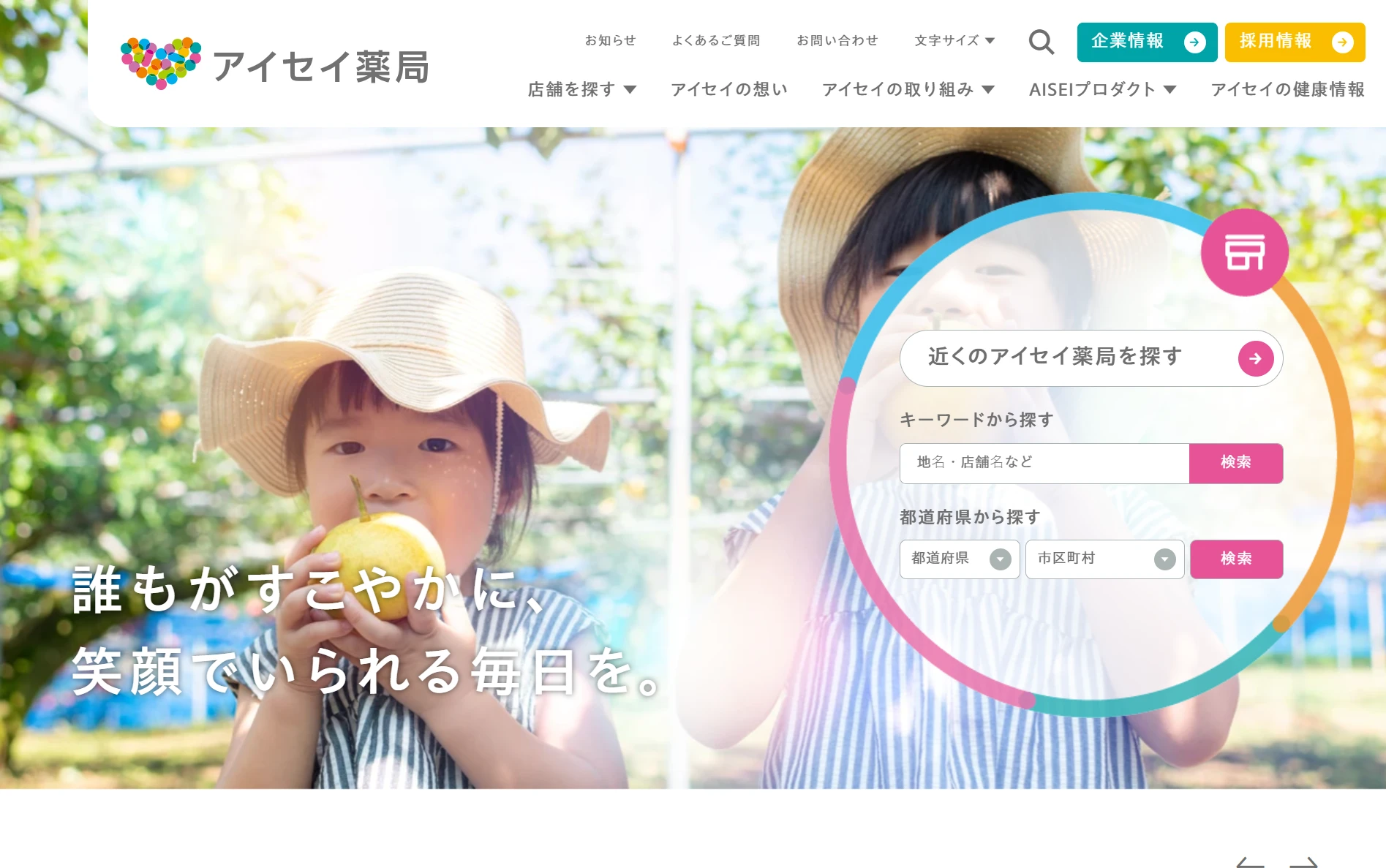Expand AISEIプロダクト menu

[x=1102, y=89]
